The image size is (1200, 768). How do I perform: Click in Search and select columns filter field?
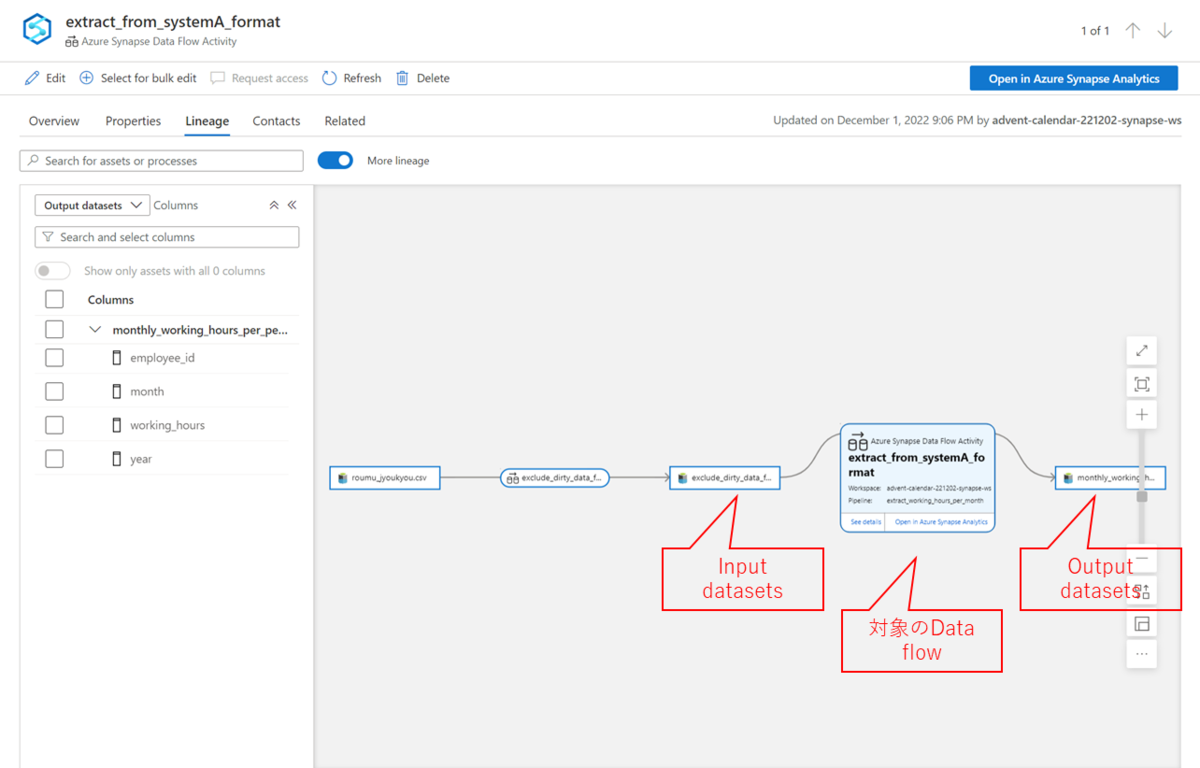[x=167, y=237]
